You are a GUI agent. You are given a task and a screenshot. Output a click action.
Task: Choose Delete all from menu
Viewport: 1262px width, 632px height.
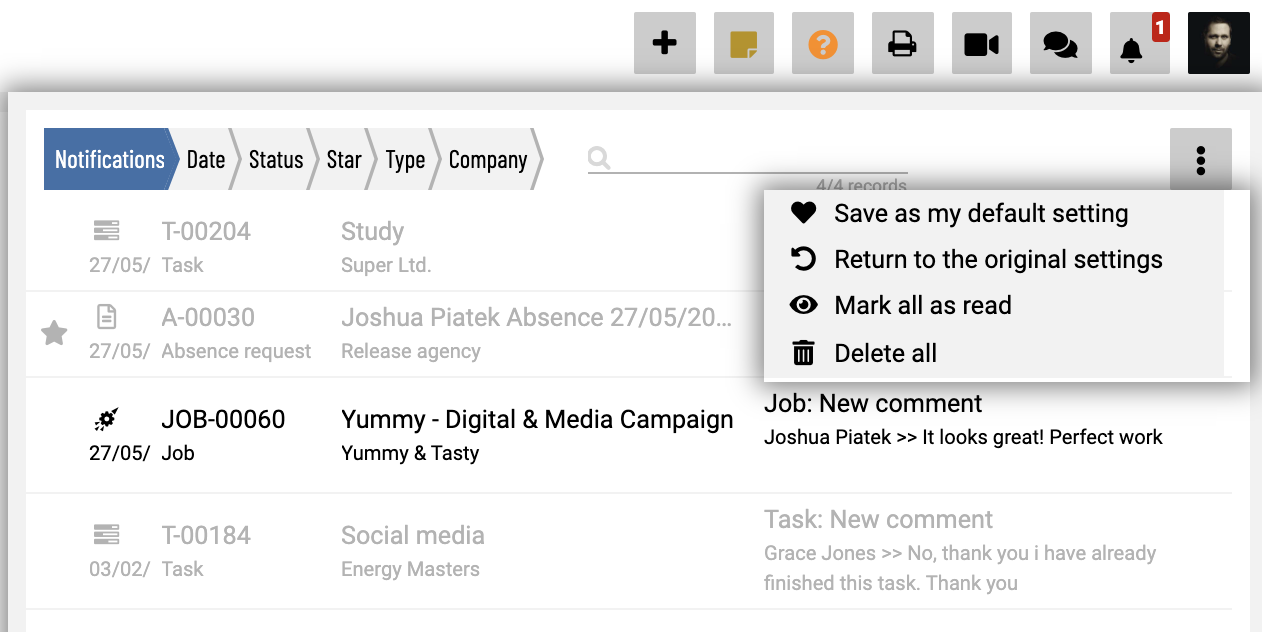[885, 353]
